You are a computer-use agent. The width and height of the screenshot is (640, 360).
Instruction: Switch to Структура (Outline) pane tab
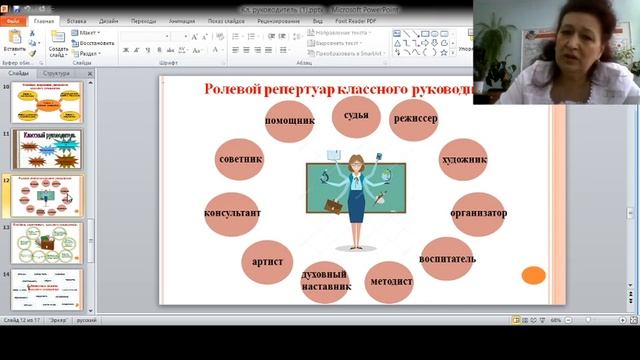pos(56,73)
